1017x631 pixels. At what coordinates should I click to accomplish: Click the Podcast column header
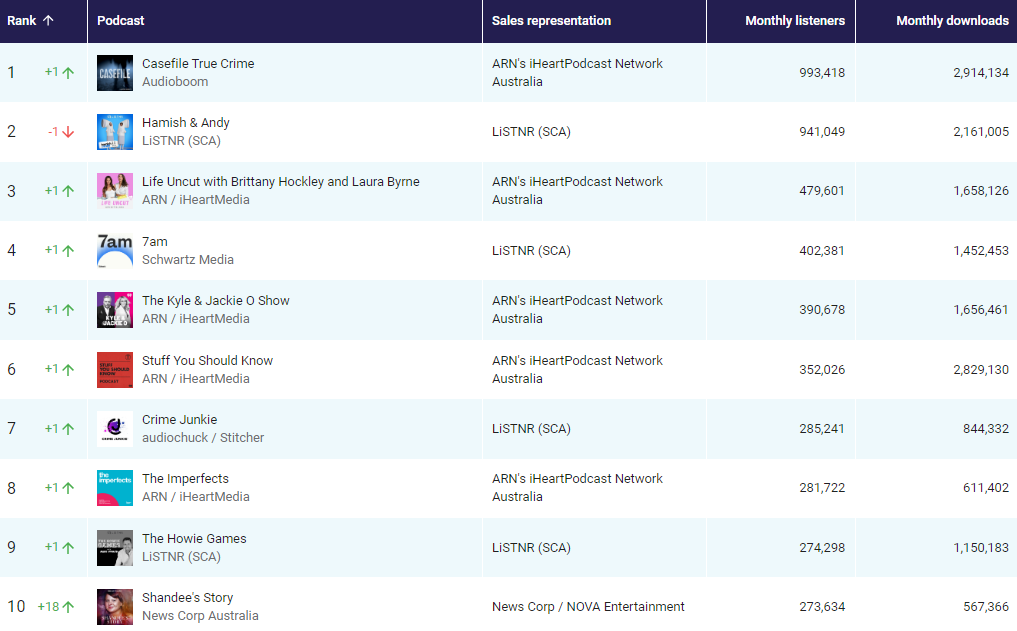click(121, 21)
